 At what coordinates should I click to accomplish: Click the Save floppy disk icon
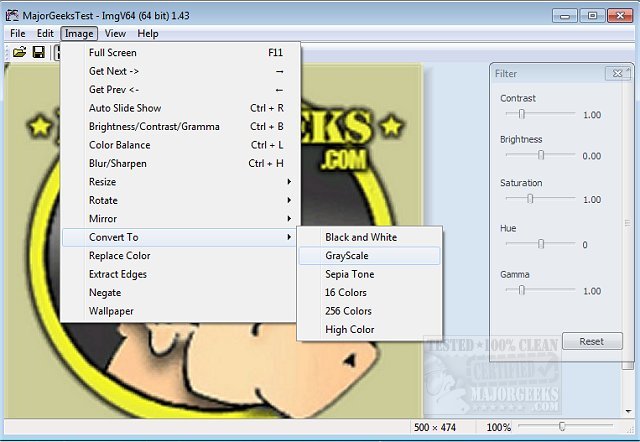(x=39, y=52)
